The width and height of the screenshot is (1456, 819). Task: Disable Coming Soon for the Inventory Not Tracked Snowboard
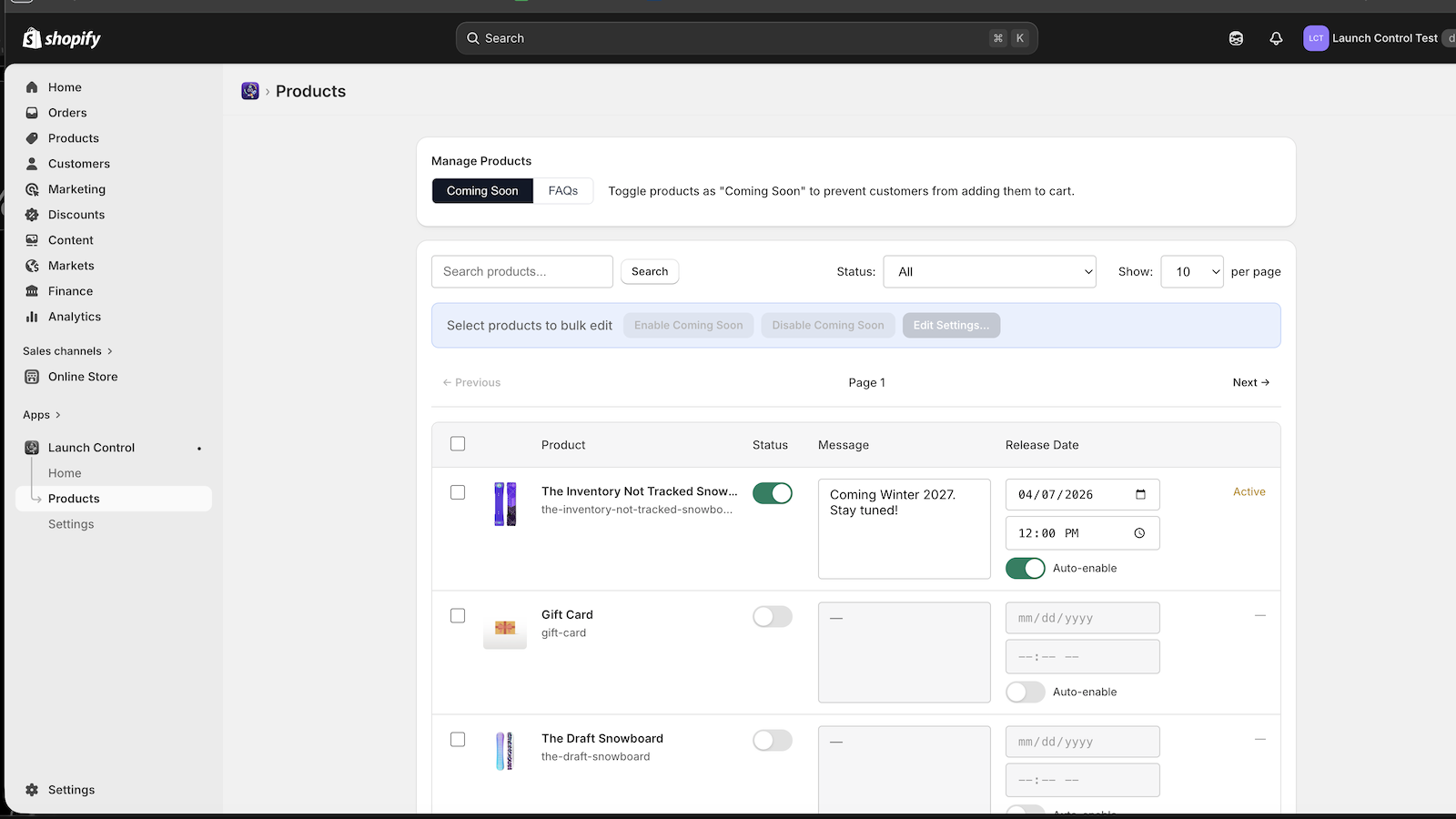(x=773, y=493)
